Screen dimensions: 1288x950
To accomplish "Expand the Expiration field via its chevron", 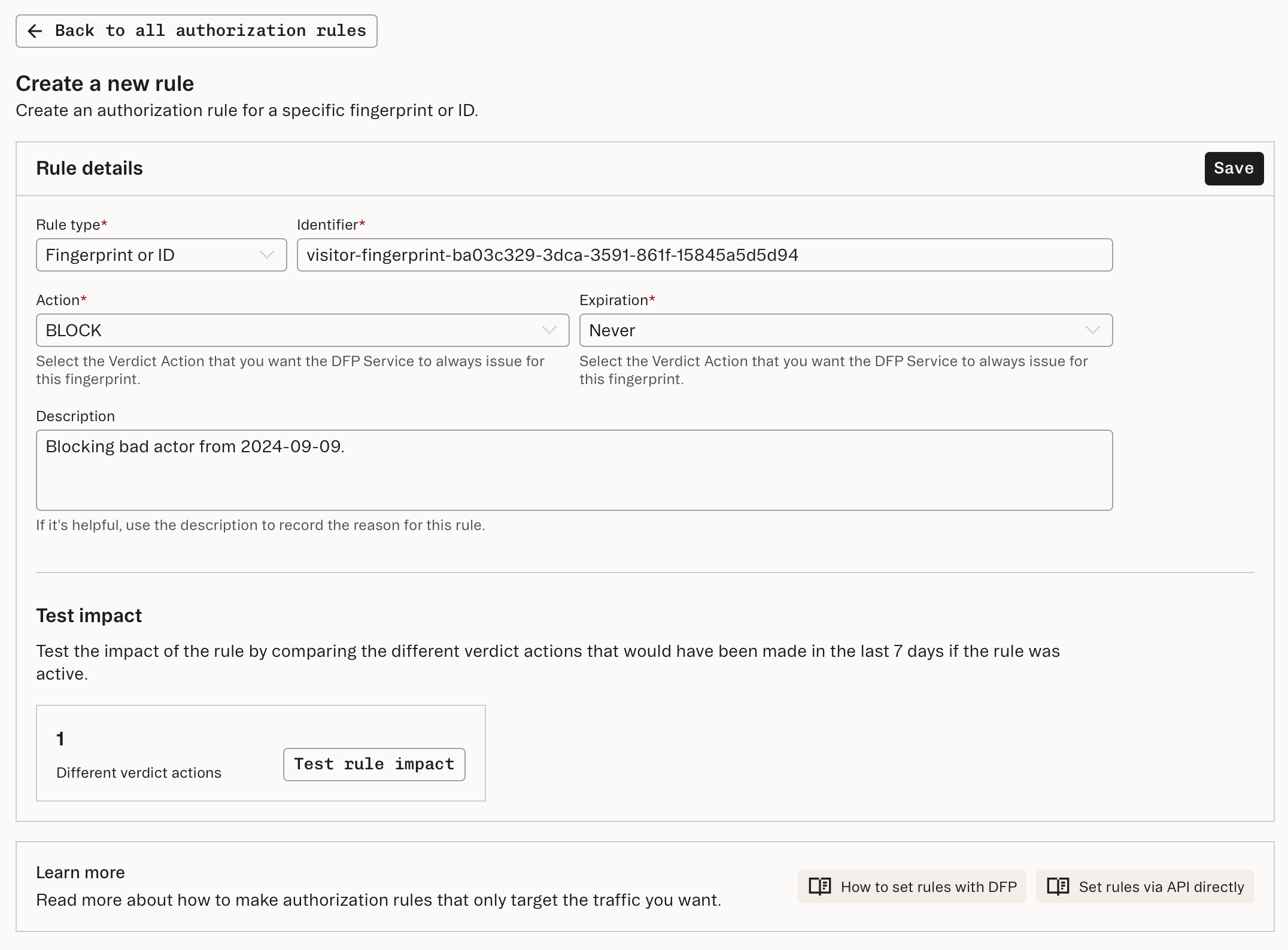I will pyautogui.click(x=1092, y=330).
